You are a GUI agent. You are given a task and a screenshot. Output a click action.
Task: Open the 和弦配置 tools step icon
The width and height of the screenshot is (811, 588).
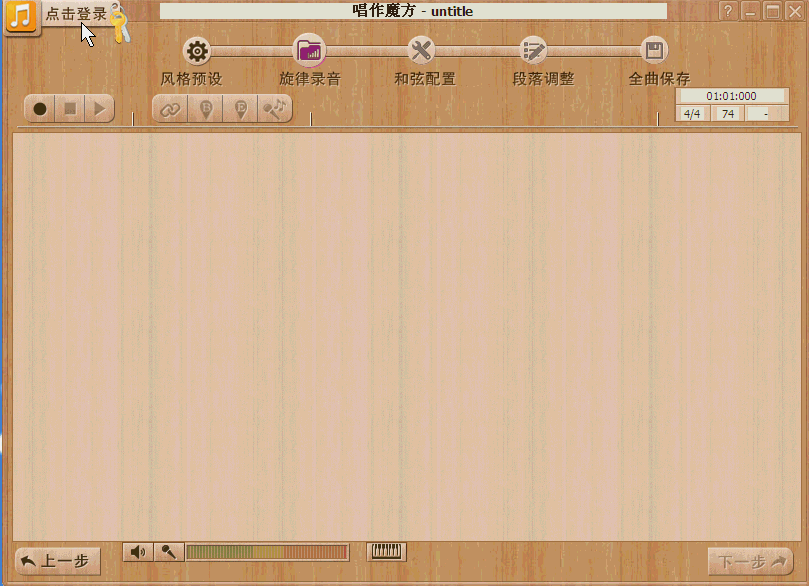coord(421,51)
